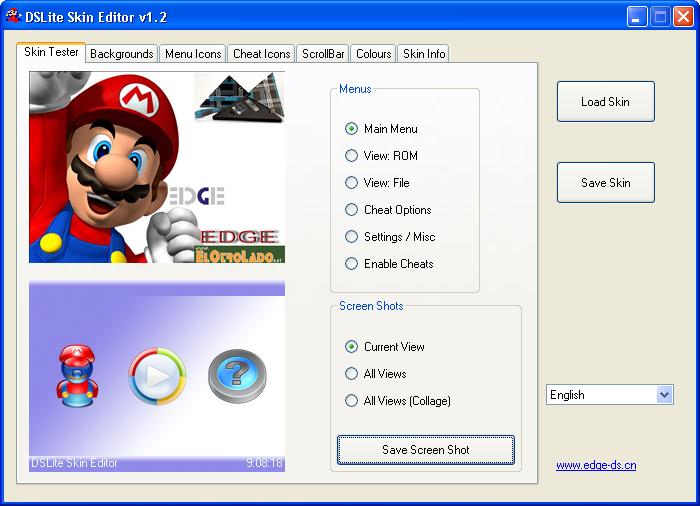This screenshot has width=700, height=506.
Task: Switch to the Skin Tester tab
Action: pos(51,52)
